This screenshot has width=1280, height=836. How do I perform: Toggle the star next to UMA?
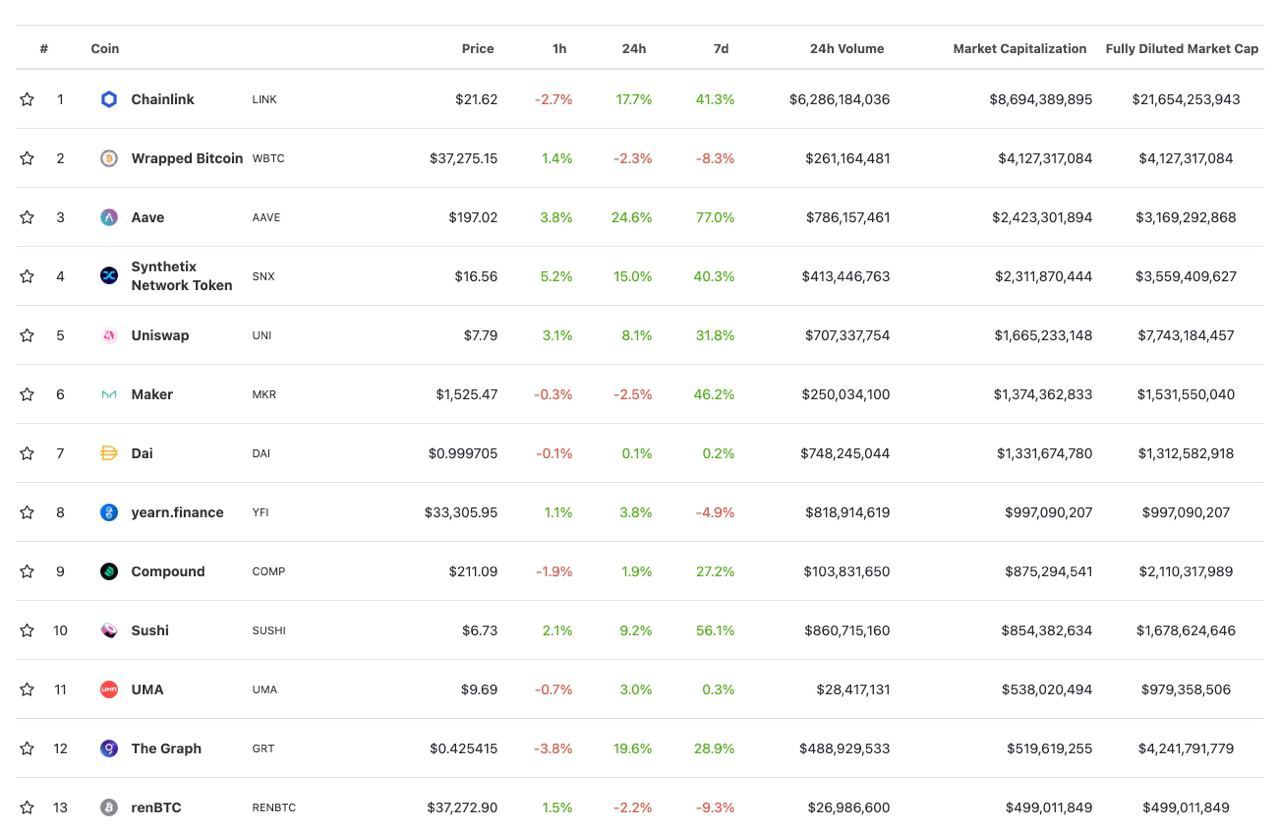[x=27, y=689]
